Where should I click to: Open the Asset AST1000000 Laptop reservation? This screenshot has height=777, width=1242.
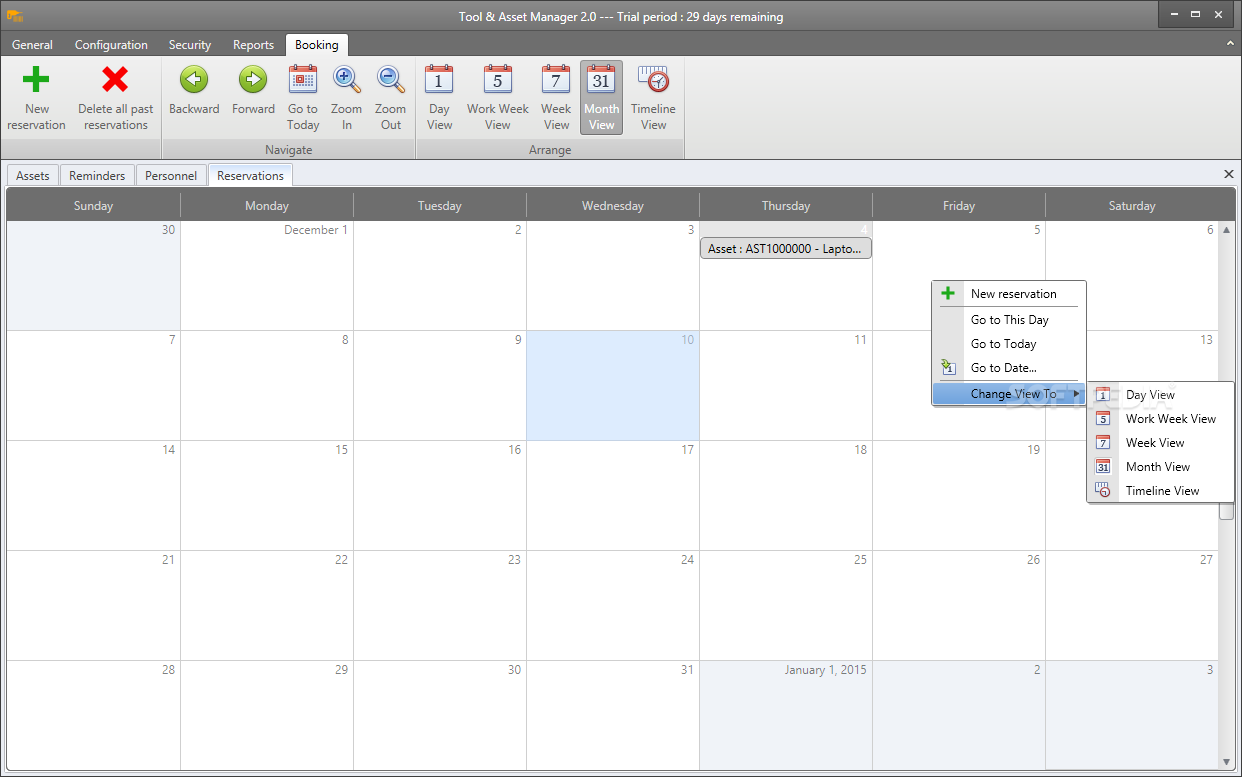[x=785, y=249]
